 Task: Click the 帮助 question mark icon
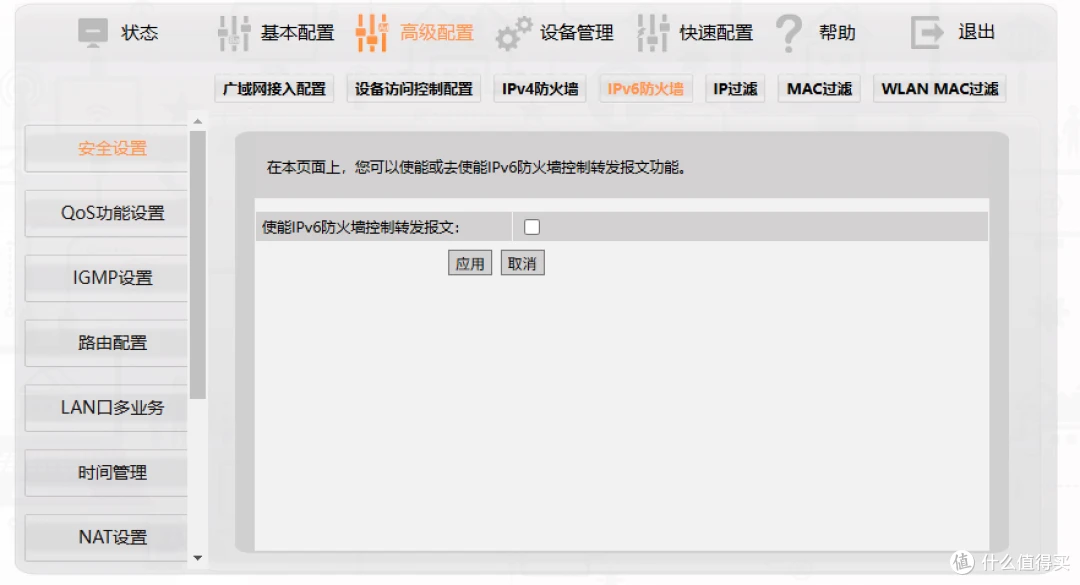point(789,33)
